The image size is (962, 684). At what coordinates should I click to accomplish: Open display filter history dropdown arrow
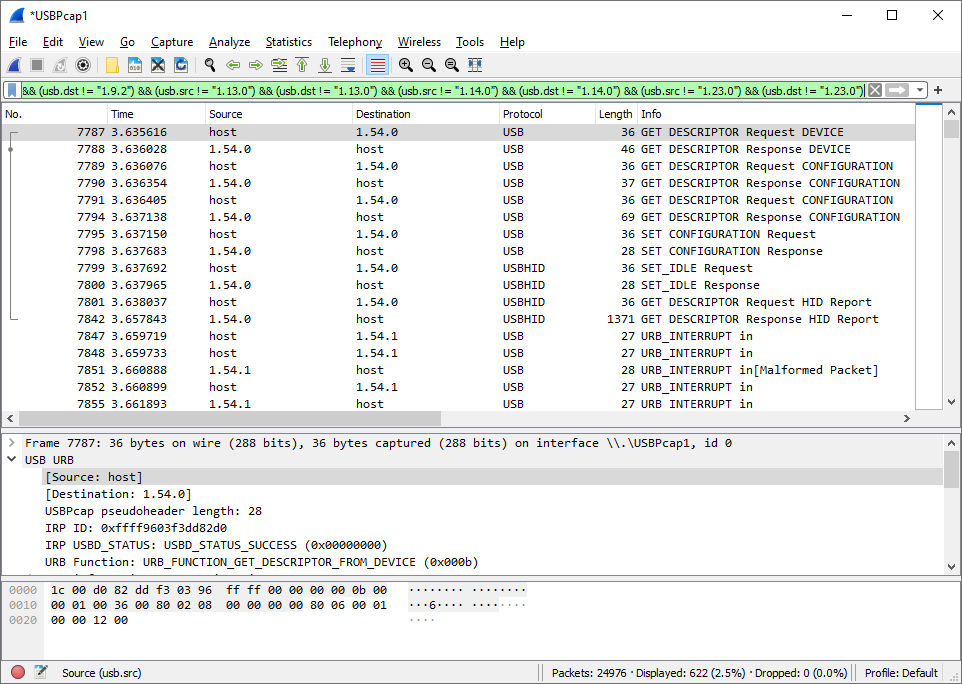(920, 91)
